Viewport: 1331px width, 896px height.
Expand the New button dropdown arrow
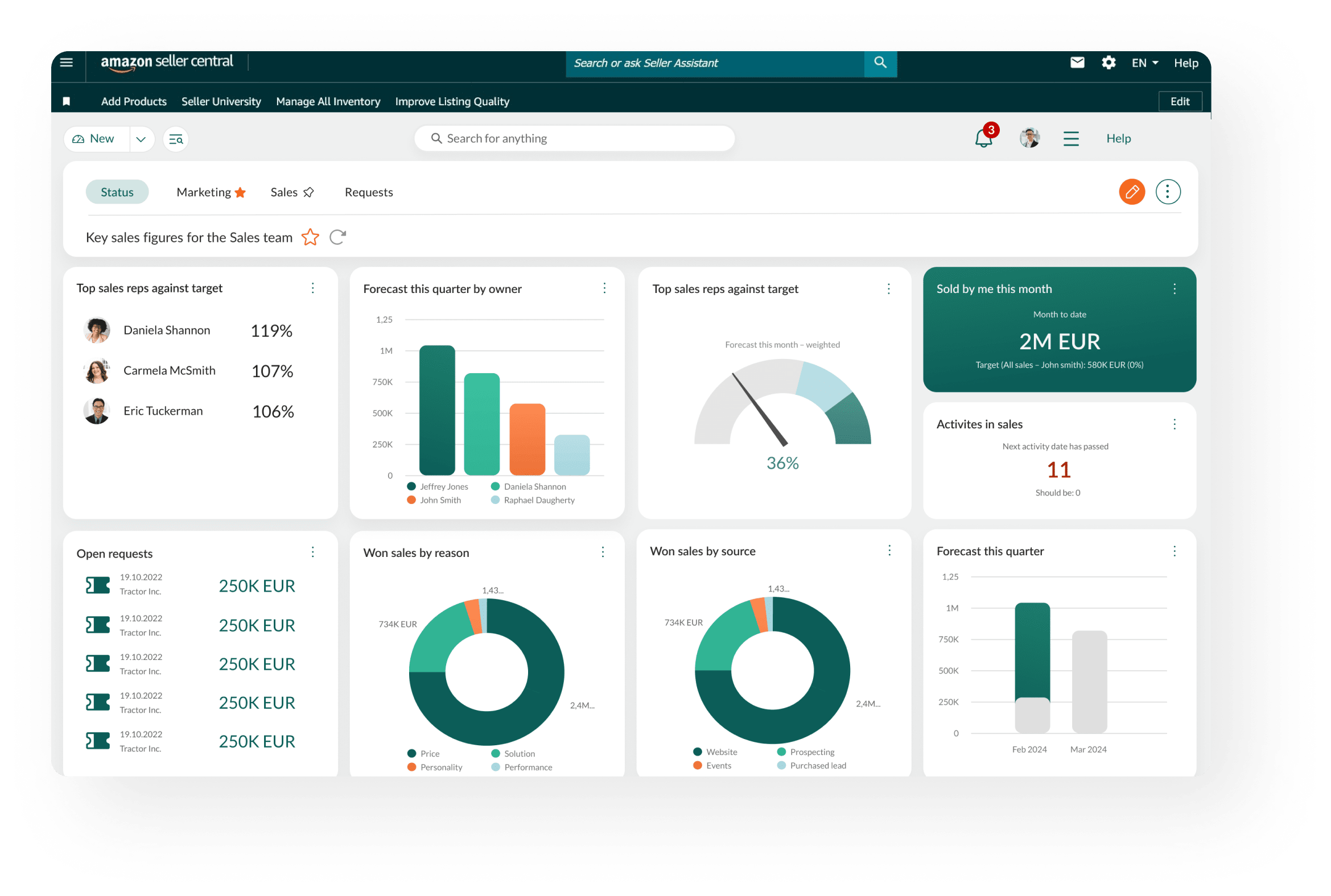[141, 139]
